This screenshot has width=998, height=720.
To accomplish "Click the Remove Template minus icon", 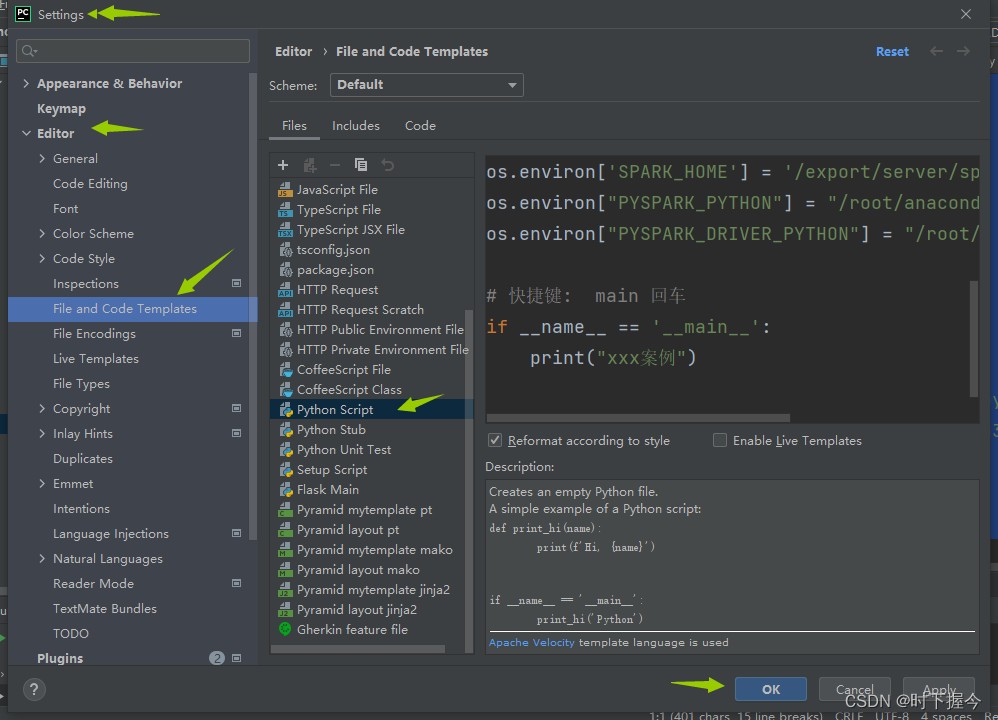I will pyautogui.click(x=335, y=166).
